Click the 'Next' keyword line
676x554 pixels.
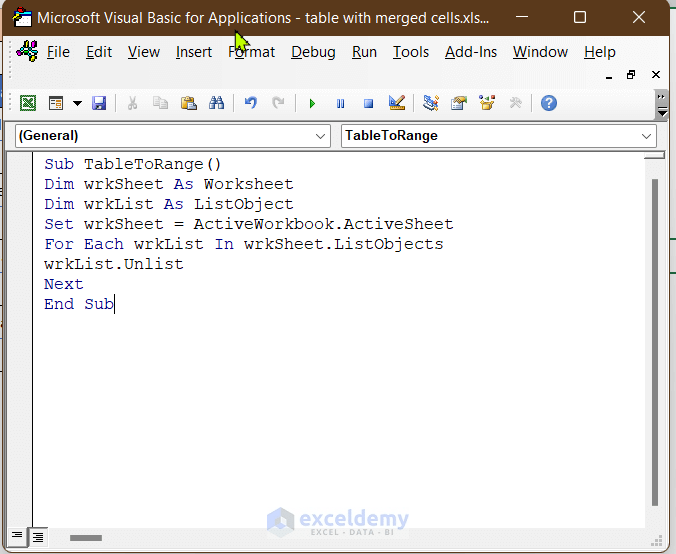click(x=63, y=284)
